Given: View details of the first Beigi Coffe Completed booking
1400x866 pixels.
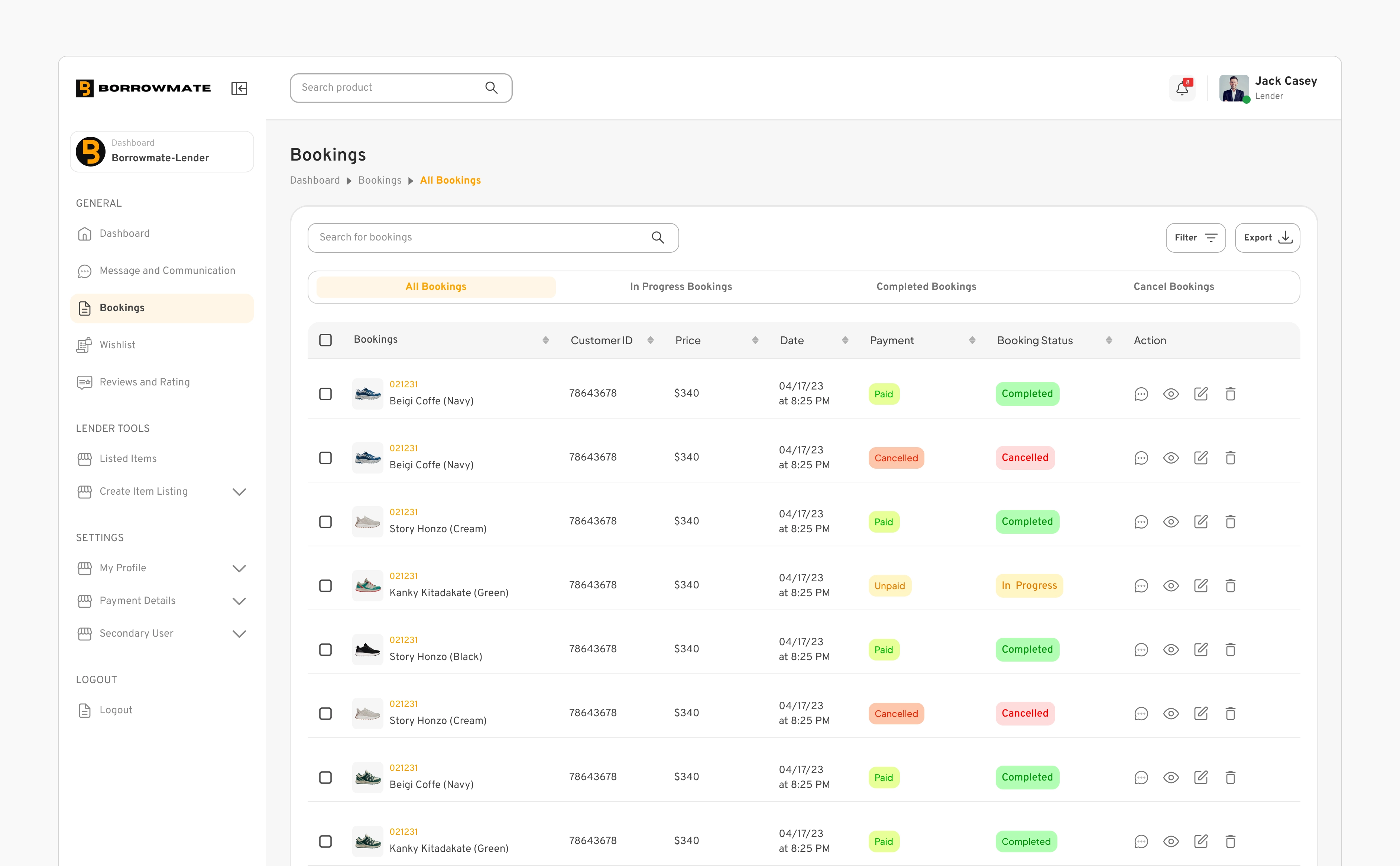Looking at the screenshot, I should coord(1171,394).
